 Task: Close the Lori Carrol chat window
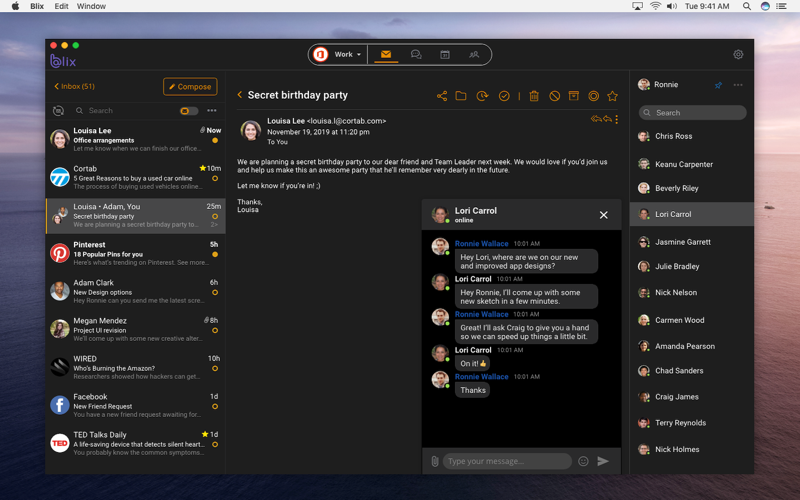pyautogui.click(x=604, y=215)
